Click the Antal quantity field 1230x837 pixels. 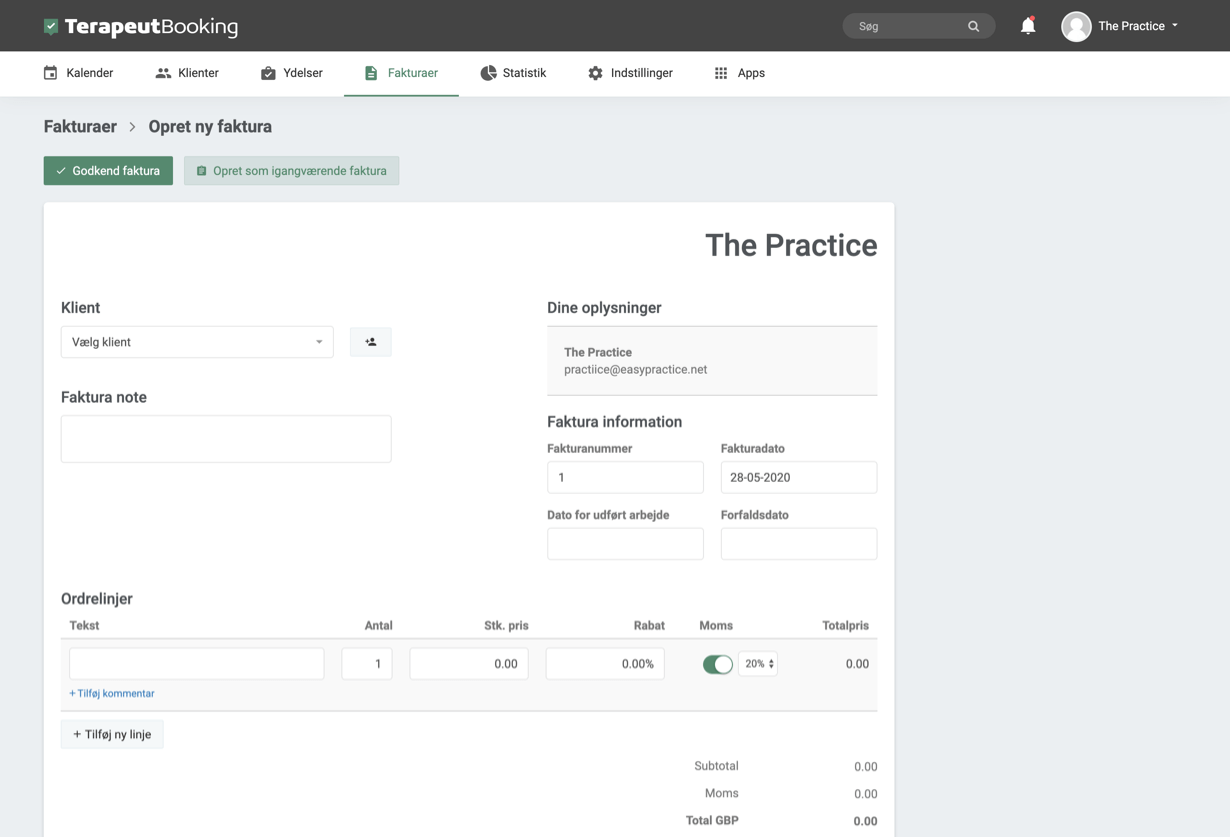click(367, 664)
